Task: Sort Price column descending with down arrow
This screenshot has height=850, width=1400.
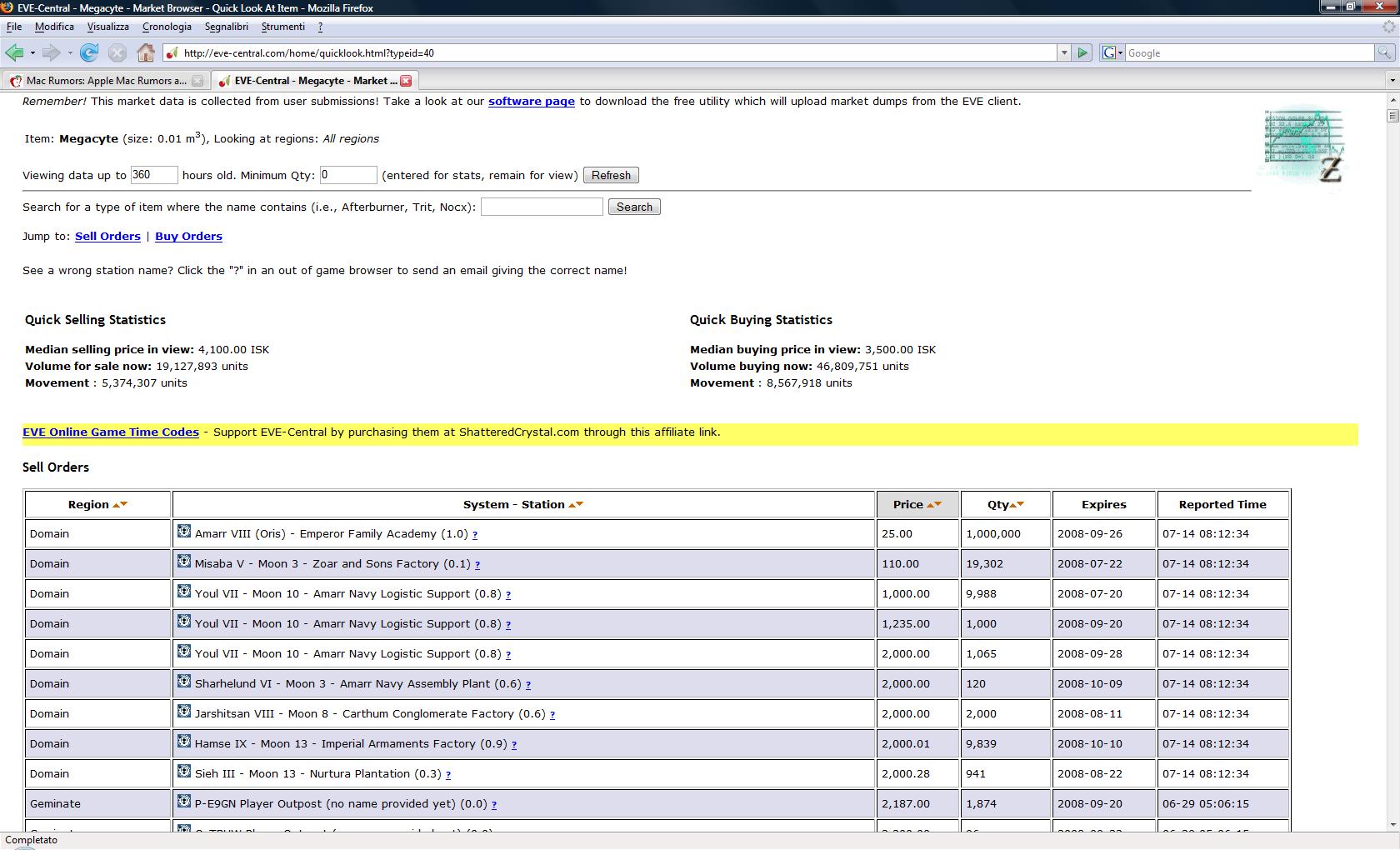Action: pos(937,505)
